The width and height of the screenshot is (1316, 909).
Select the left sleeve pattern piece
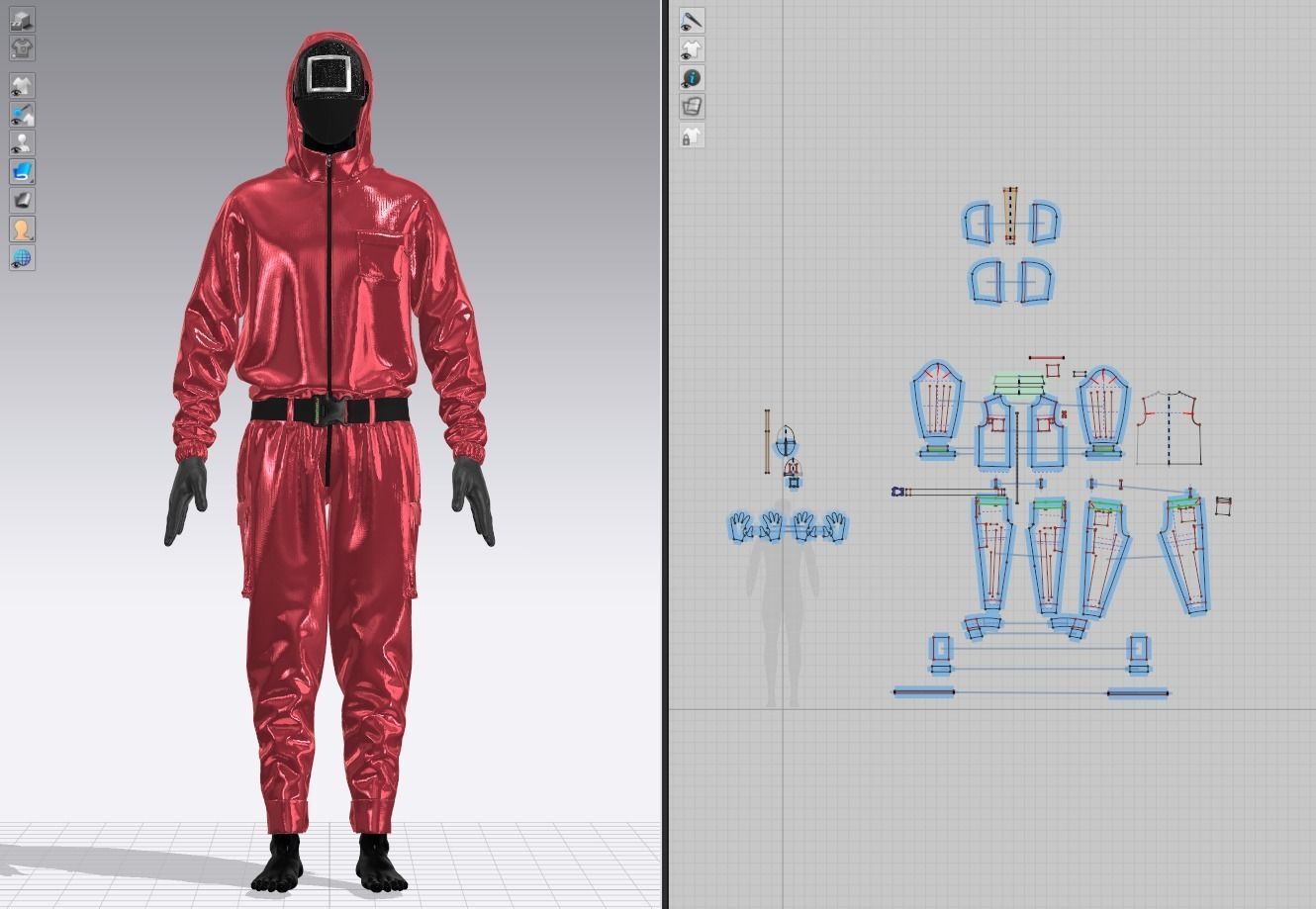tap(937, 402)
